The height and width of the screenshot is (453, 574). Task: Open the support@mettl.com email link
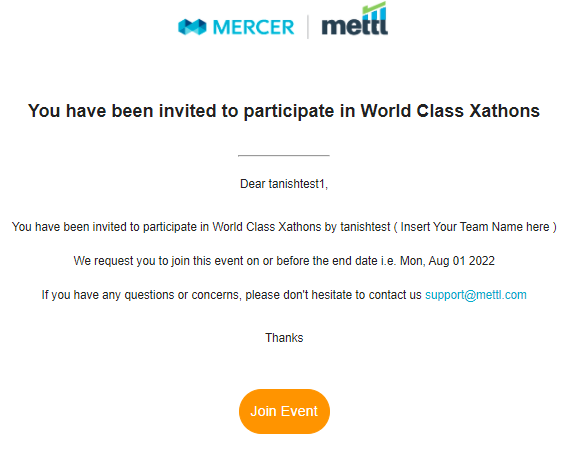click(476, 295)
